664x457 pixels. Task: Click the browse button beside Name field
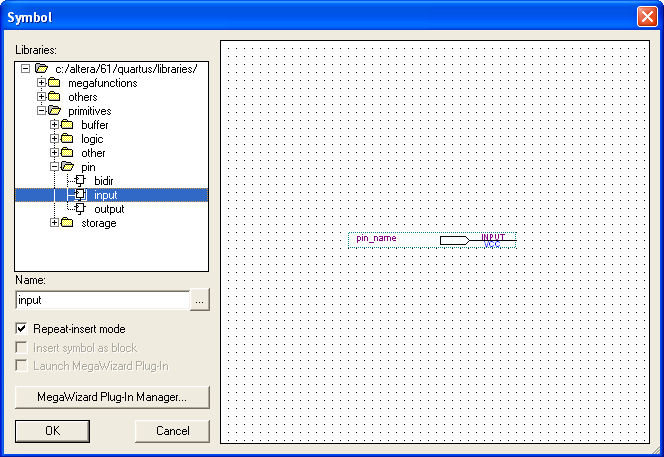pyautogui.click(x=200, y=300)
